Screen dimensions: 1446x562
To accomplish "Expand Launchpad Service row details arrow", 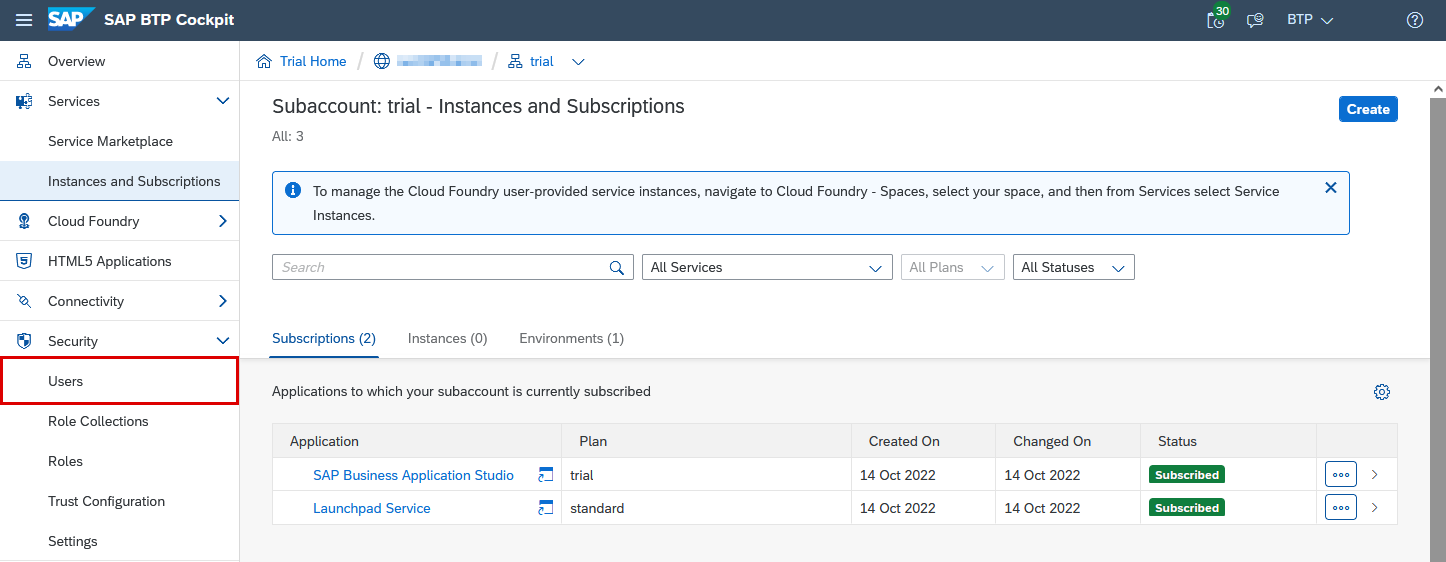I will tap(1375, 508).
